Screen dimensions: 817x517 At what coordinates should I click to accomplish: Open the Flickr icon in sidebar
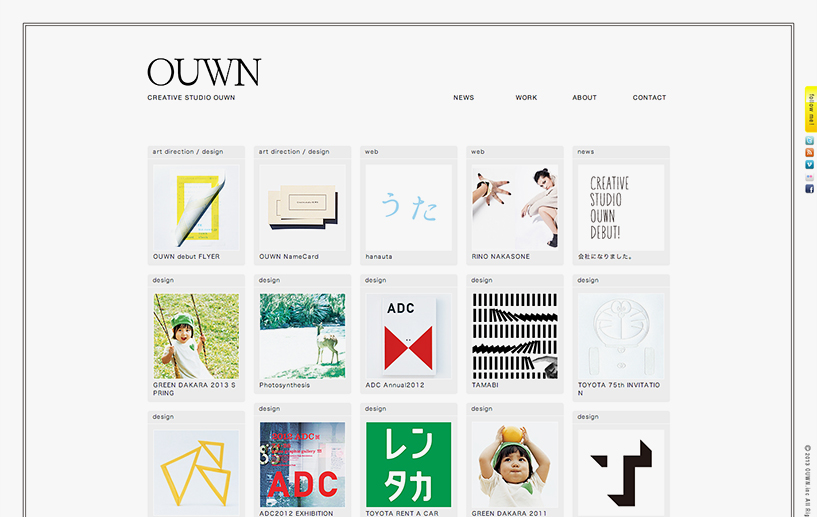point(809,177)
